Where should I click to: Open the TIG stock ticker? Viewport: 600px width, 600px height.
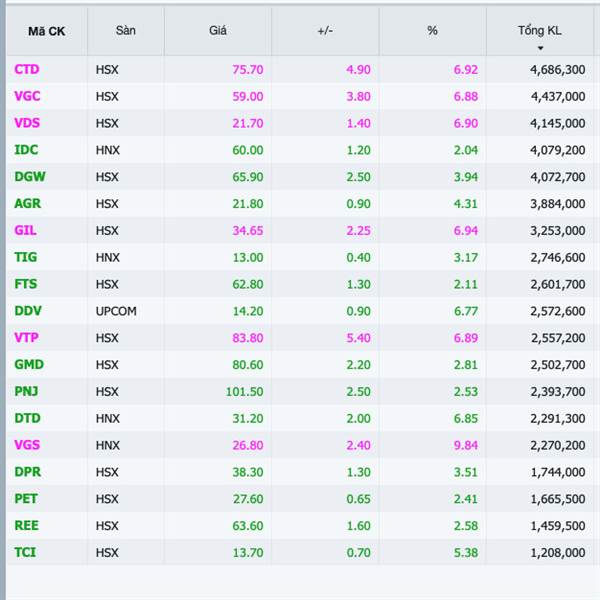click(x=26, y=257)
